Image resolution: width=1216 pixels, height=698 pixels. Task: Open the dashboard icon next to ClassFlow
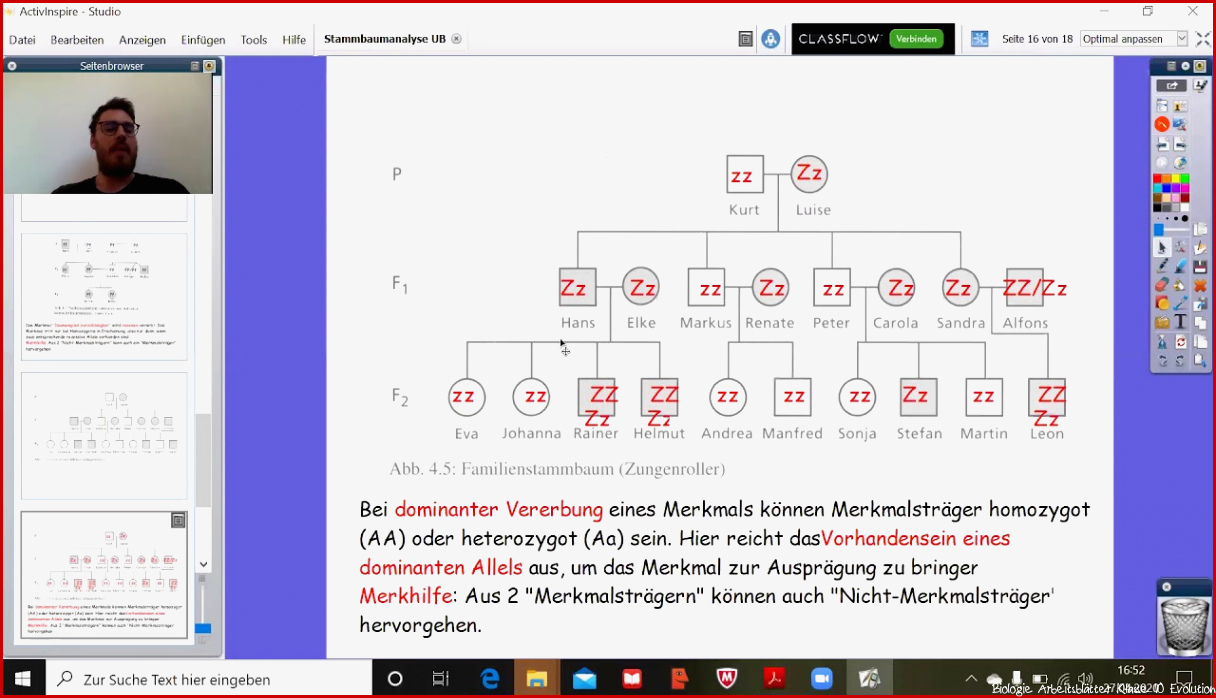(745, 39)
